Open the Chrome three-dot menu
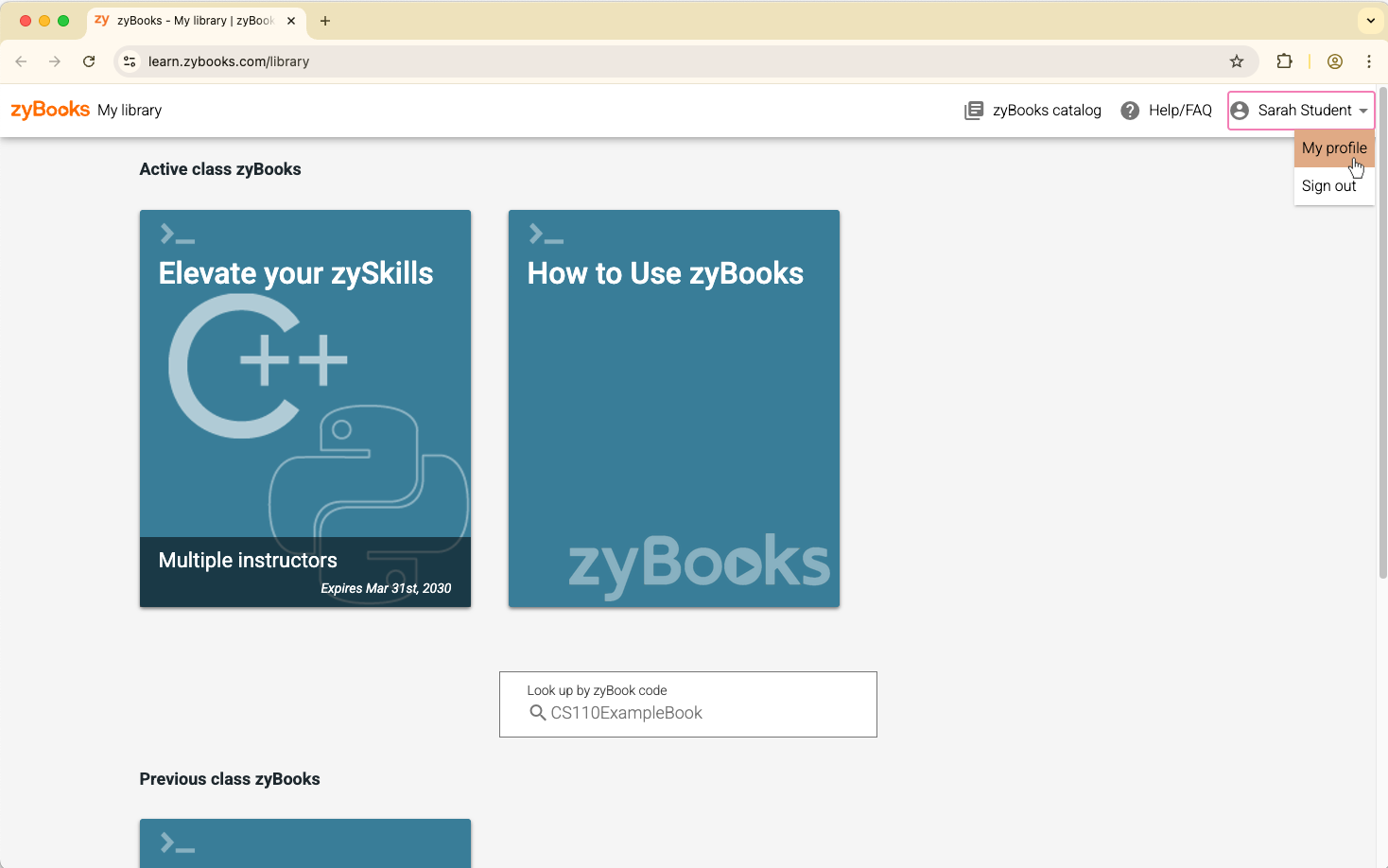The height and width of the screenshot is (868, 1388). click(1369, 61)
